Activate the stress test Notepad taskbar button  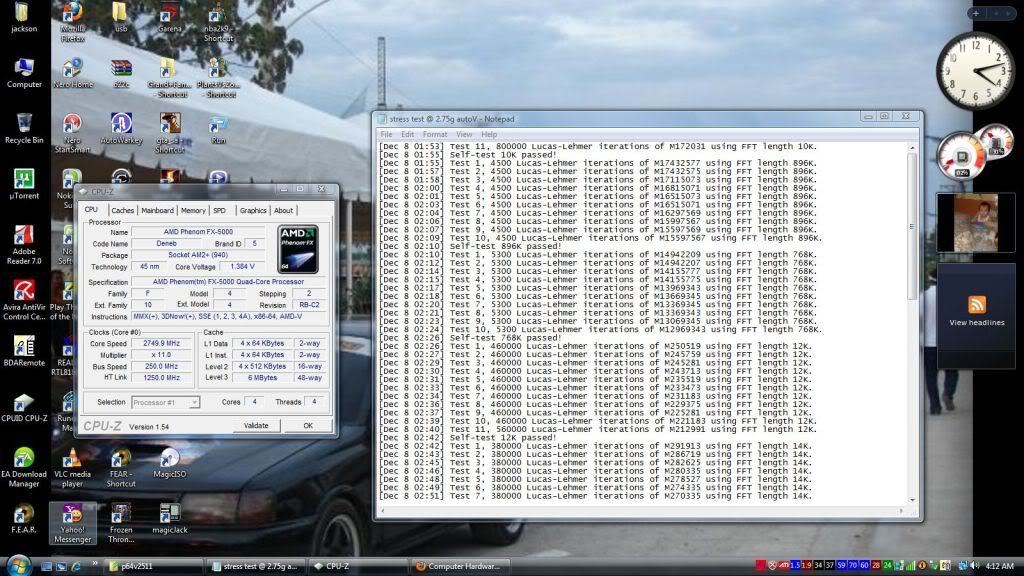[x=255, y=566]
